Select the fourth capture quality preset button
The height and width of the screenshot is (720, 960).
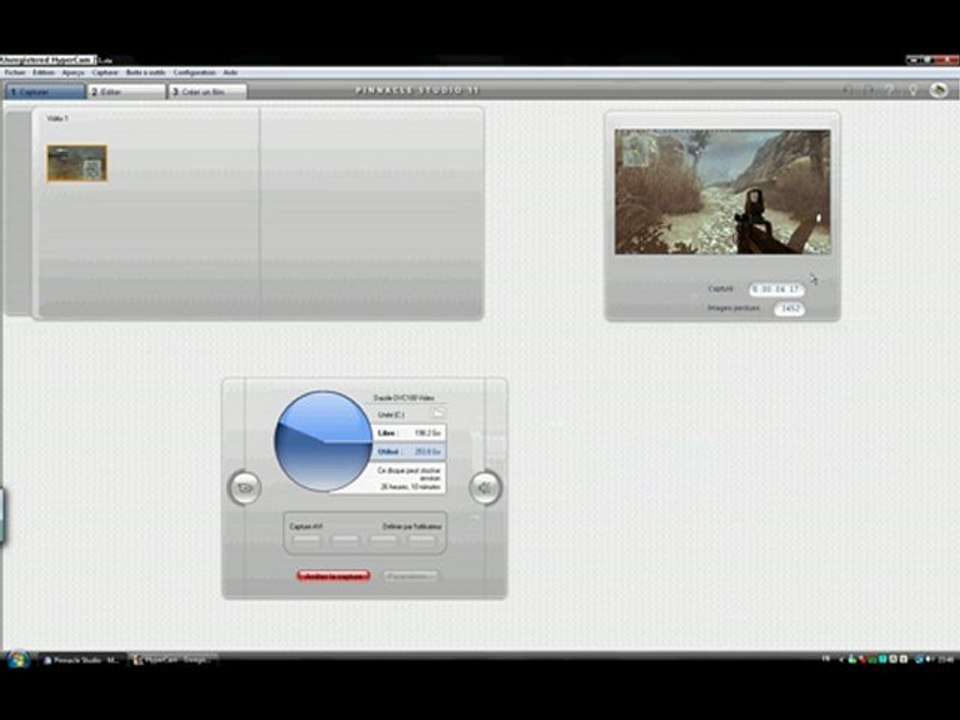421,540
